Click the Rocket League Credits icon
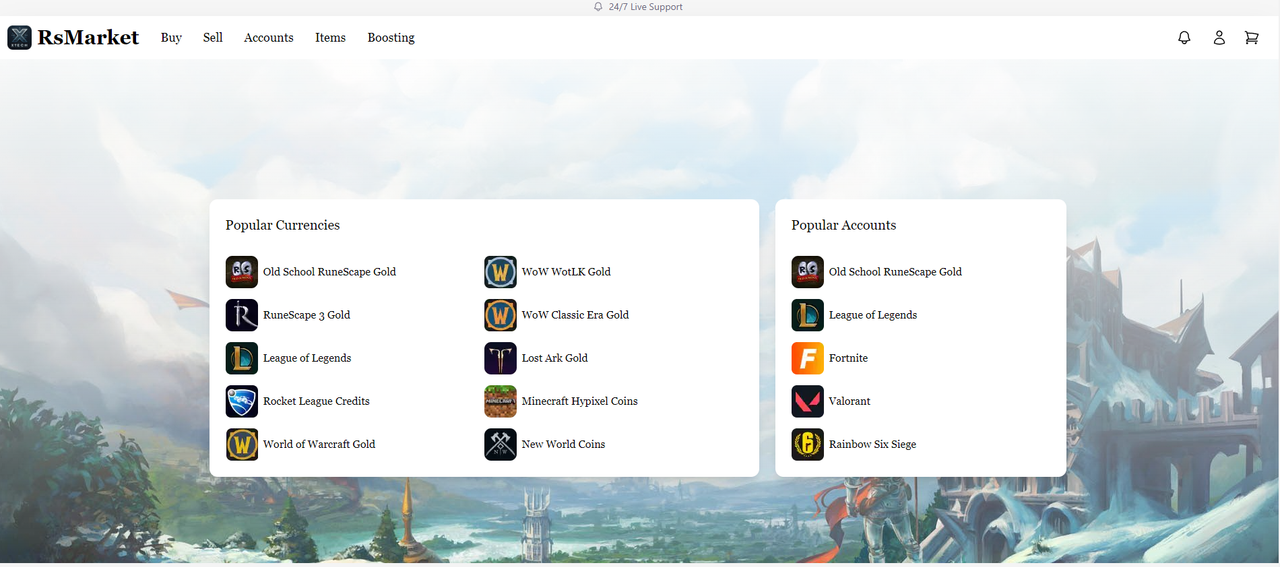1280x567 pixels. coord(242,401)
